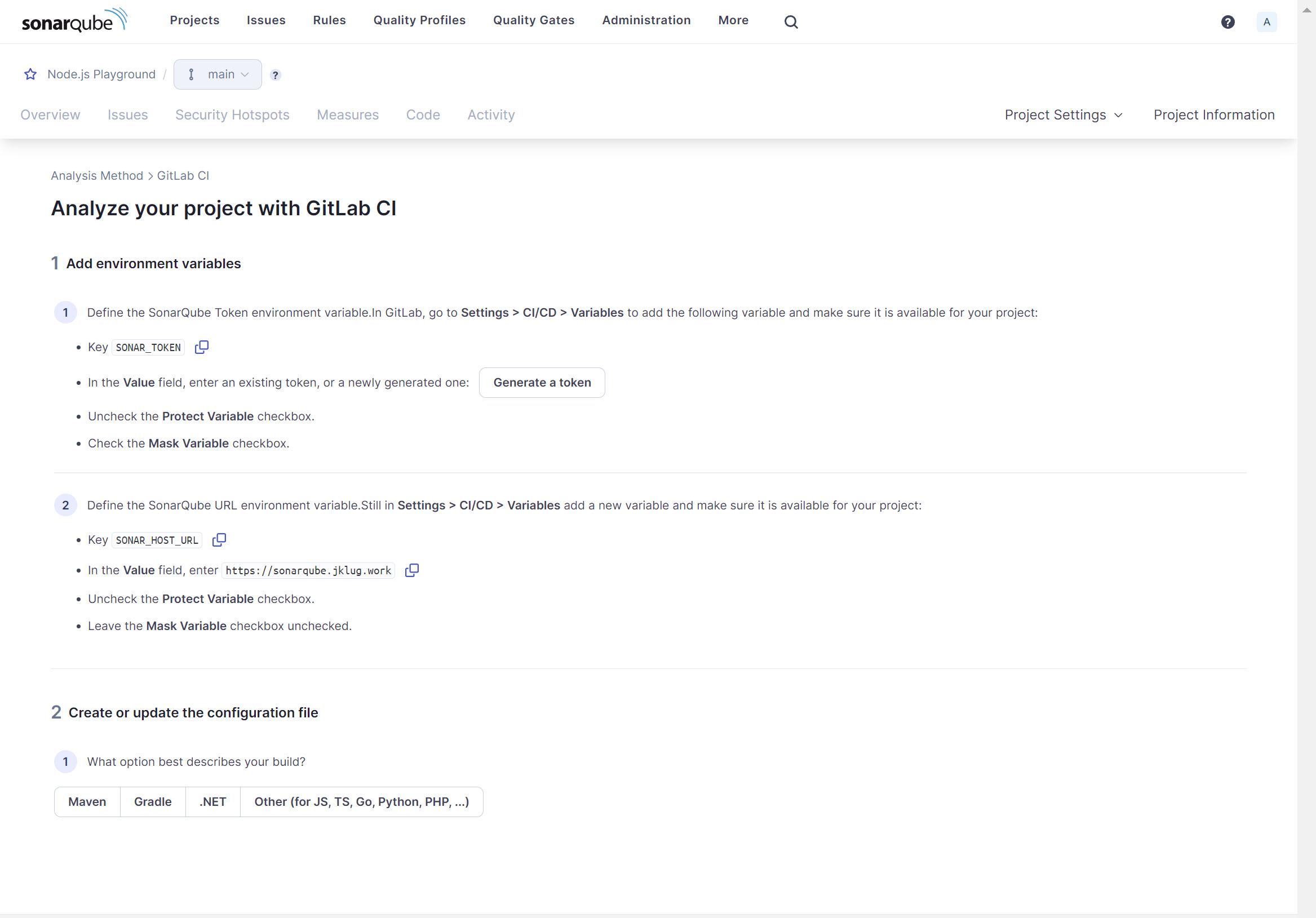Click the SonarQube logo
The image size is (1316, 918).
[74, 21]
